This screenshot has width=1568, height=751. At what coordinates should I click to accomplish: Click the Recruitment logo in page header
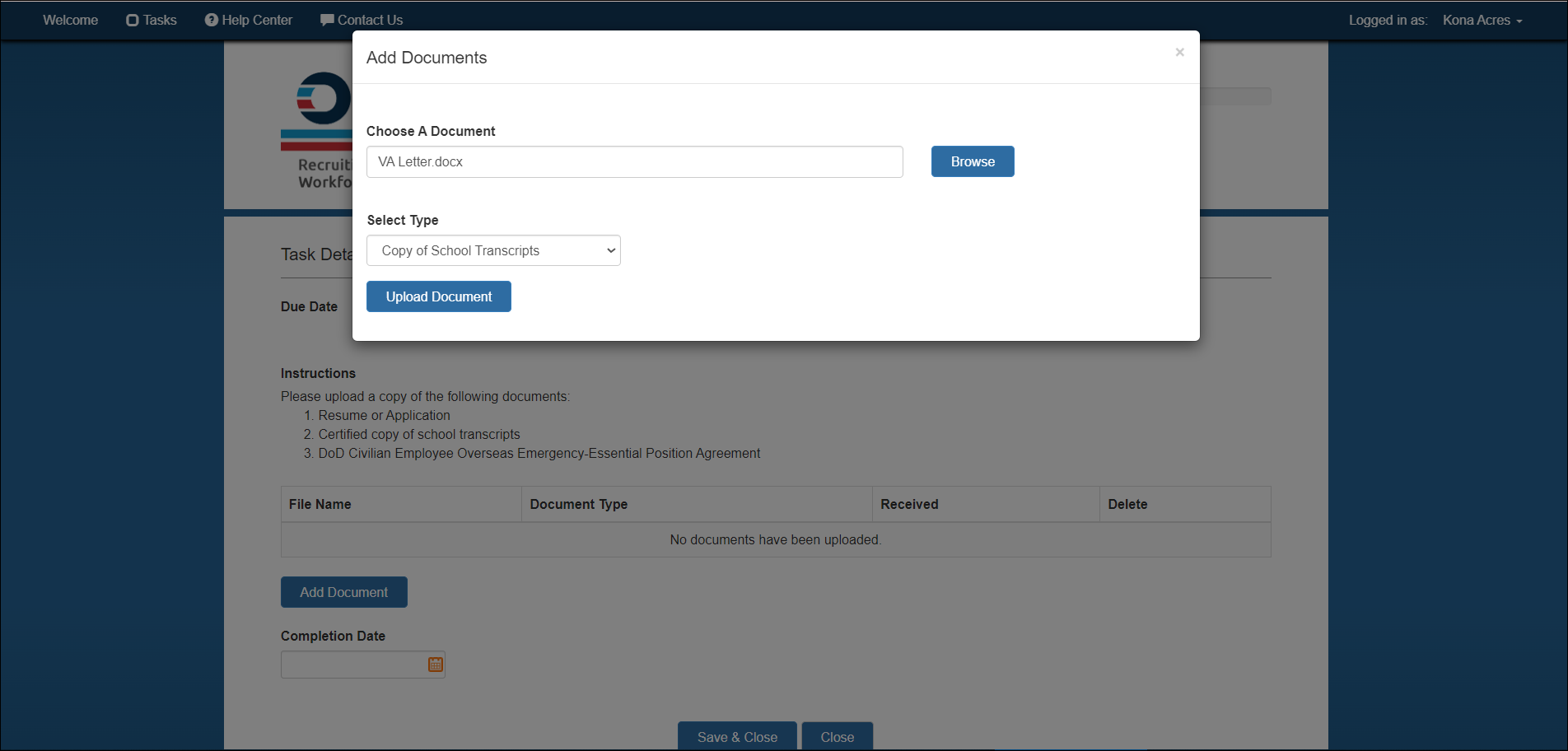click(317, 130)
